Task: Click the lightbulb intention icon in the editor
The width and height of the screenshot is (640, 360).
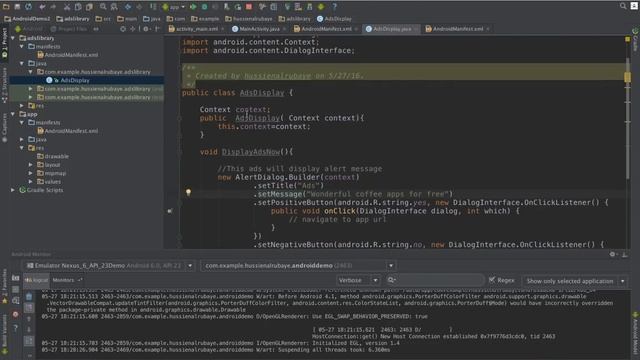Action: [188, 192]
